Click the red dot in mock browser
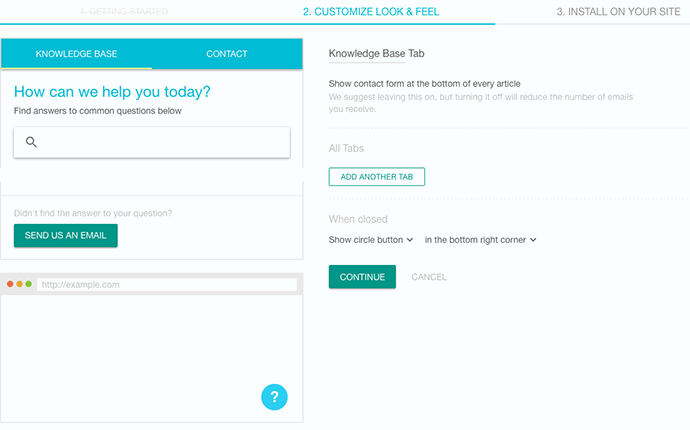Screen dimensions: 690x430 click(10, 285)
